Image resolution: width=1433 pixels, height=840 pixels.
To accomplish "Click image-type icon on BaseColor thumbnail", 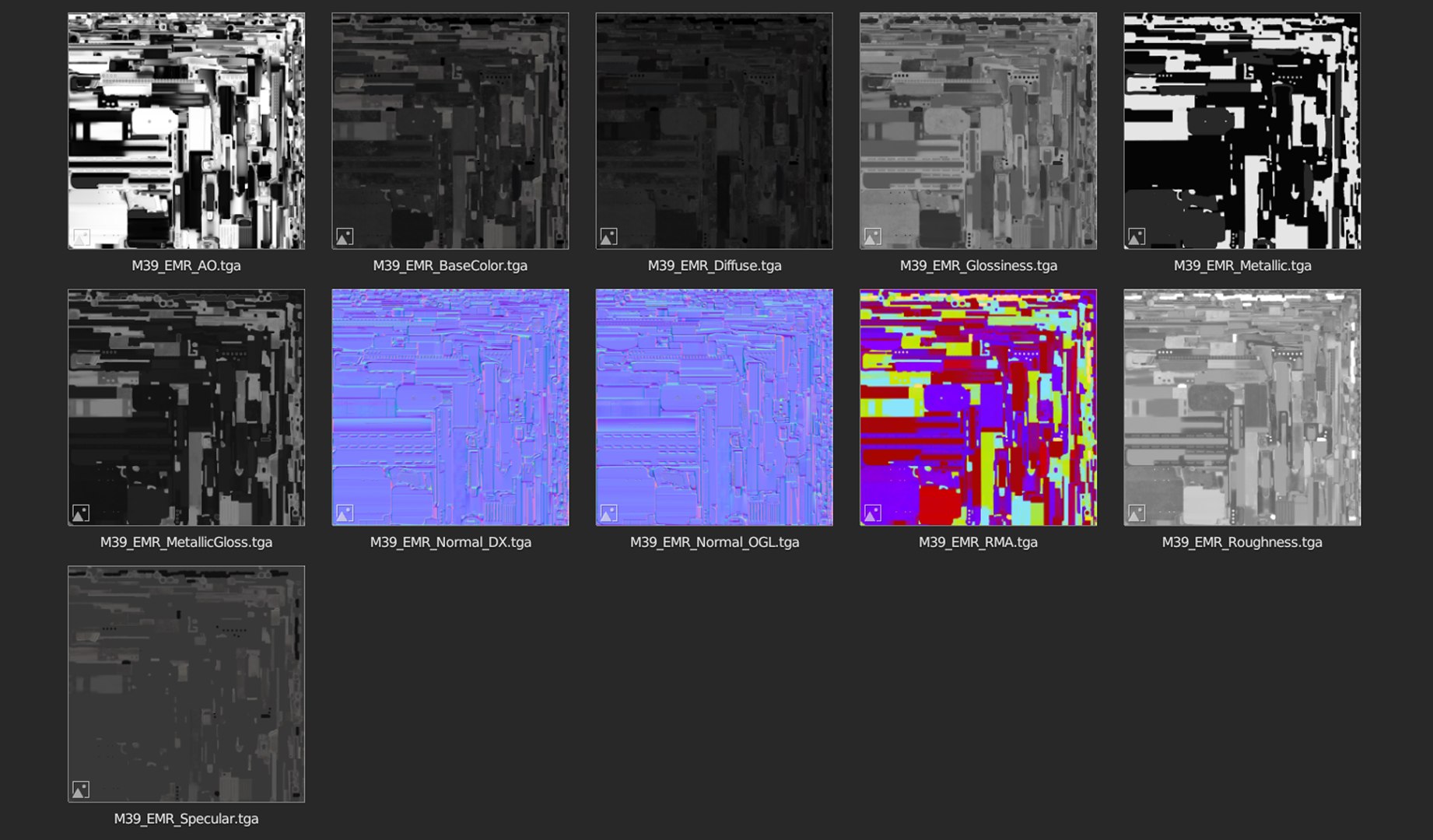I will coord(345,236).
